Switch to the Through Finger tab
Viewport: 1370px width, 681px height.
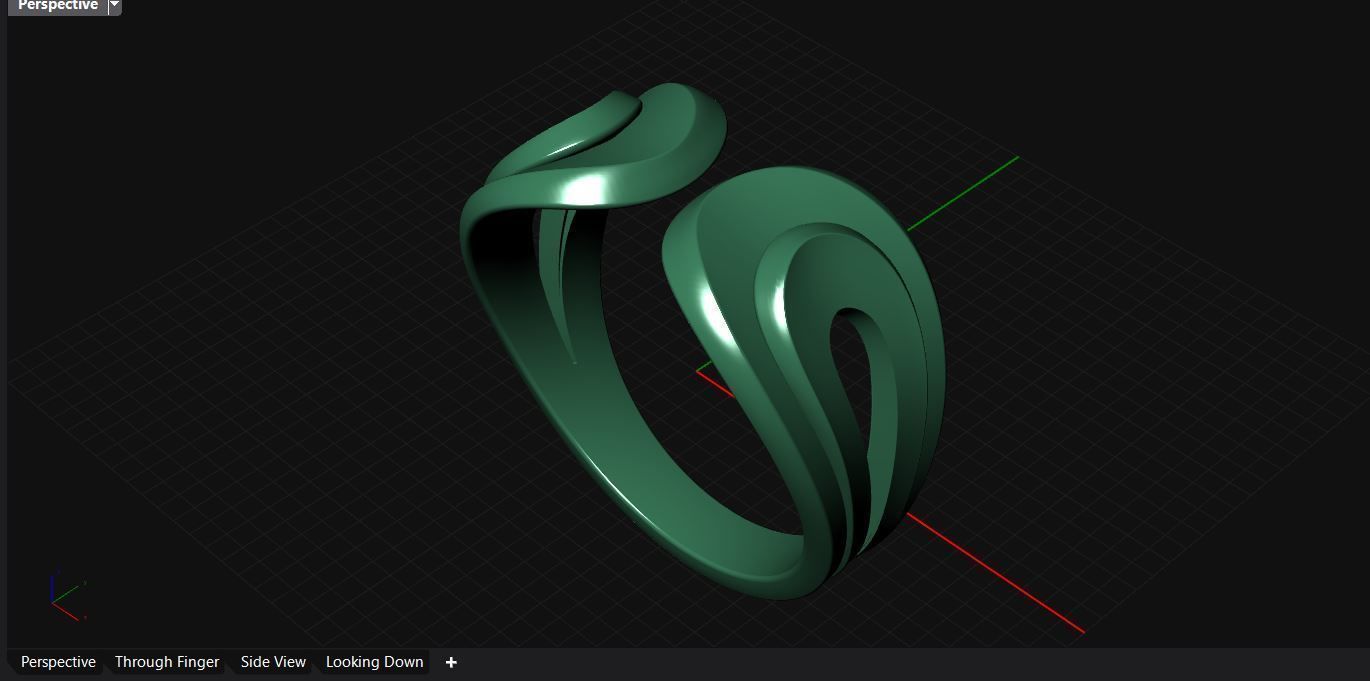167,662
